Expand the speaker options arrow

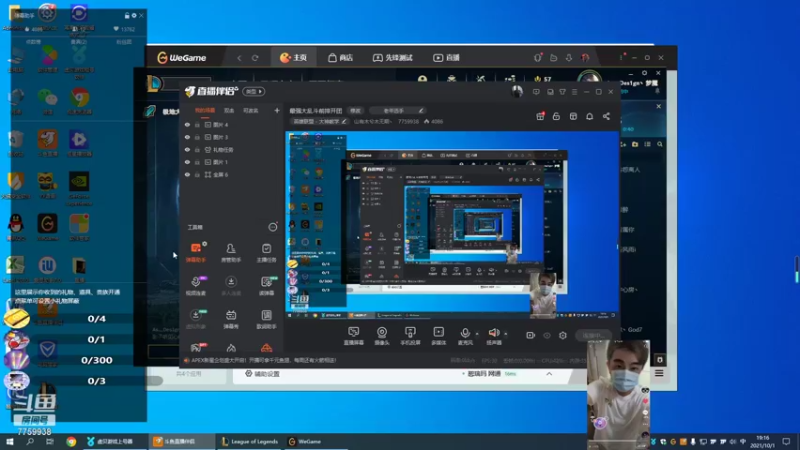tap(506, 334)
